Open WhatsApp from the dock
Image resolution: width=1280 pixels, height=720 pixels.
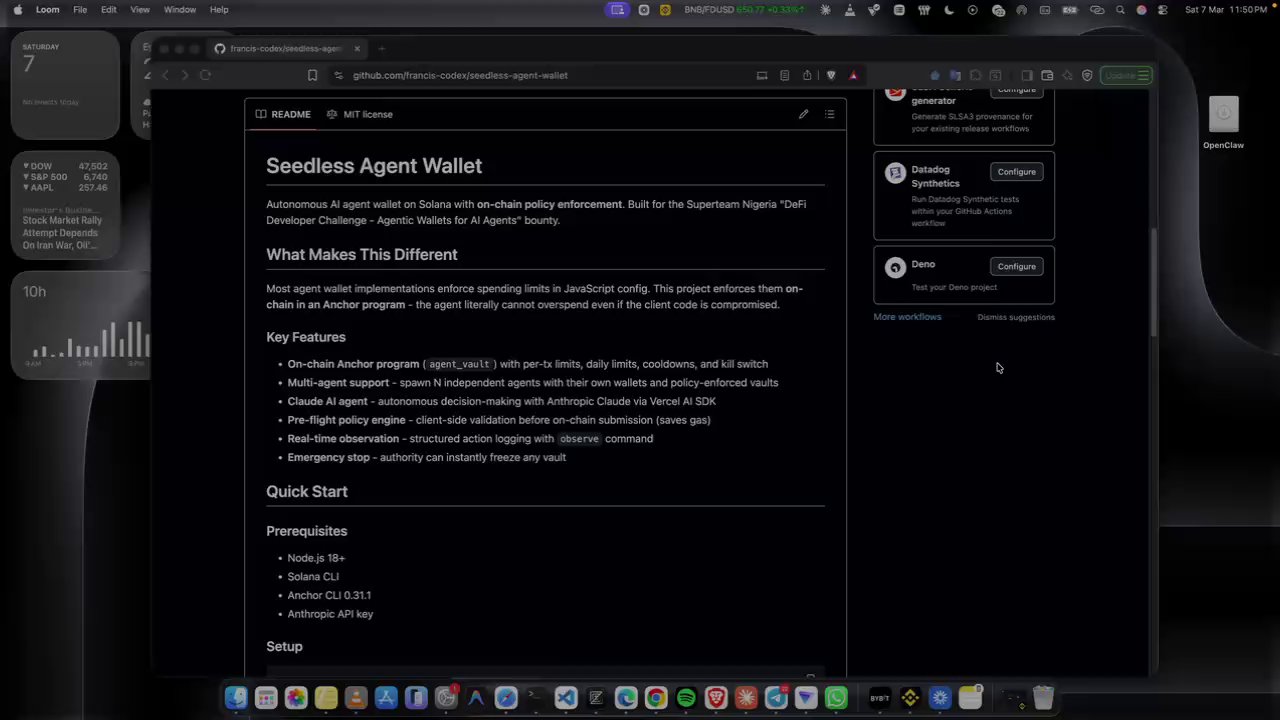836,698
